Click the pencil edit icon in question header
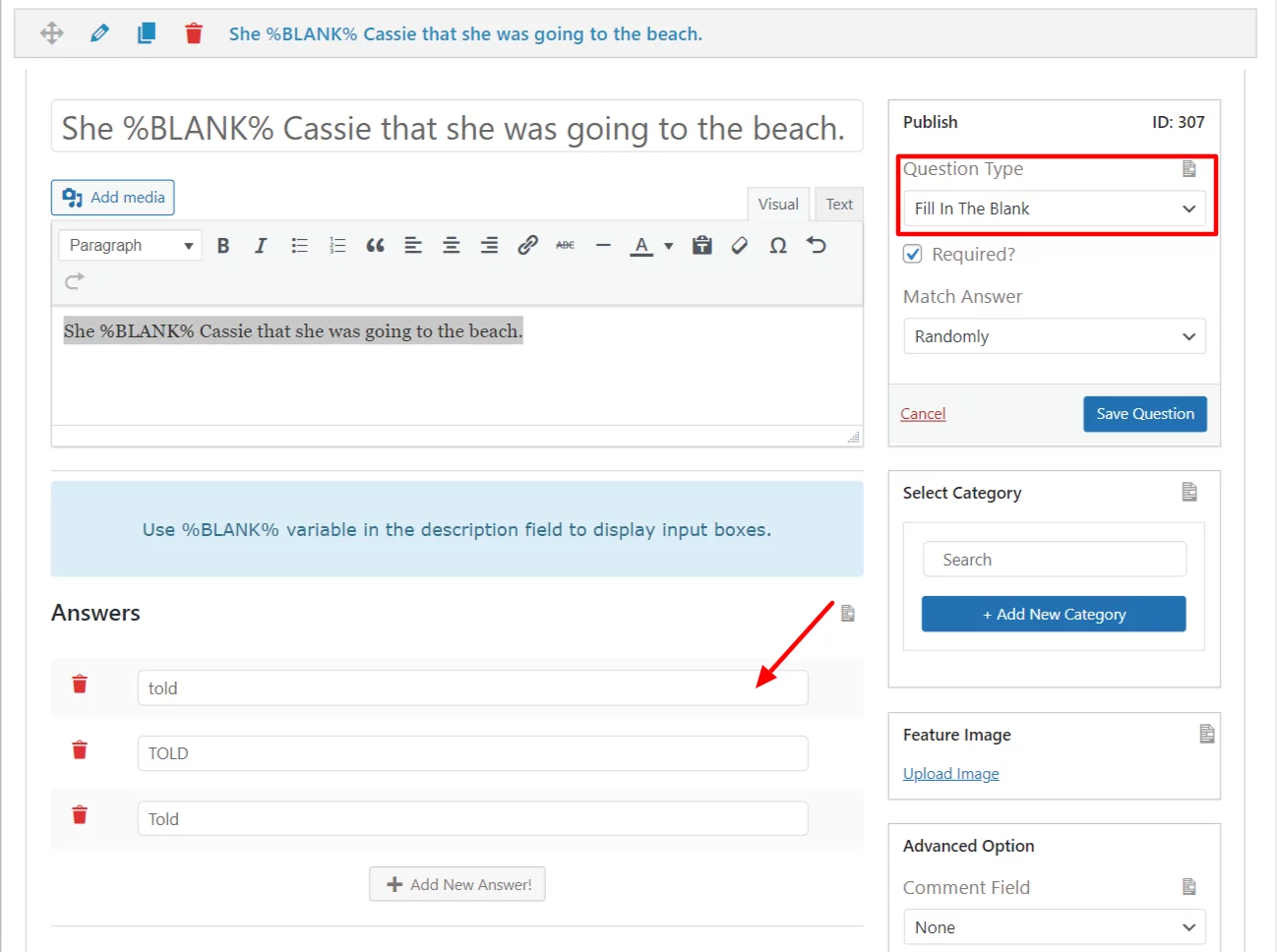The width and height of the screenshot is (1277, 952). point(99,33)
